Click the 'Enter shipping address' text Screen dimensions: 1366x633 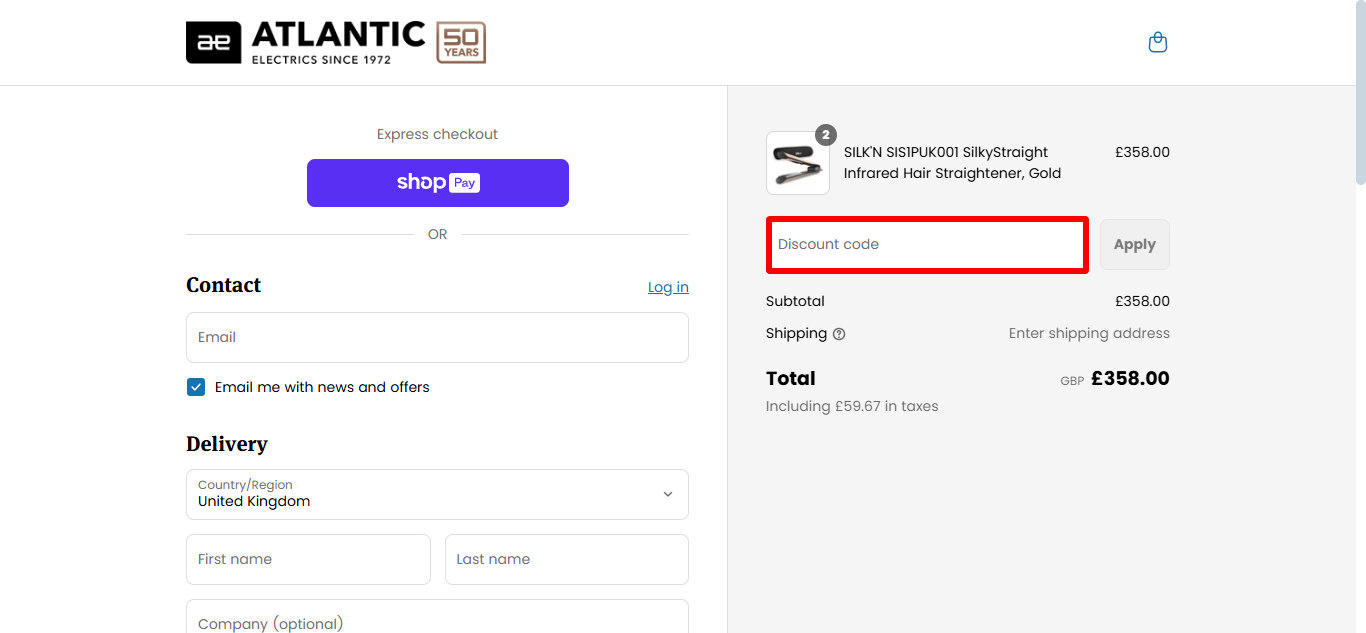[1089, 333]
